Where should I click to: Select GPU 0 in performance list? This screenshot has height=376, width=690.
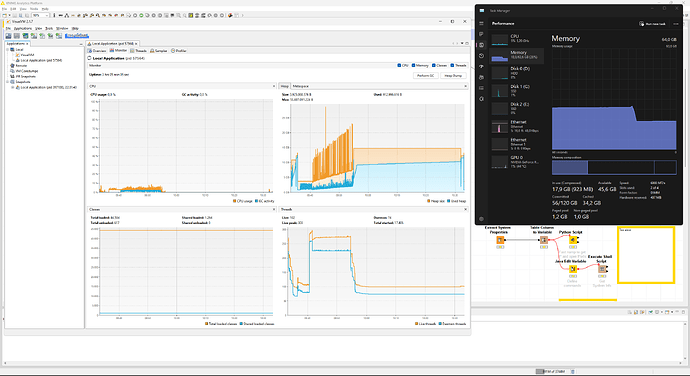[517, 162]
